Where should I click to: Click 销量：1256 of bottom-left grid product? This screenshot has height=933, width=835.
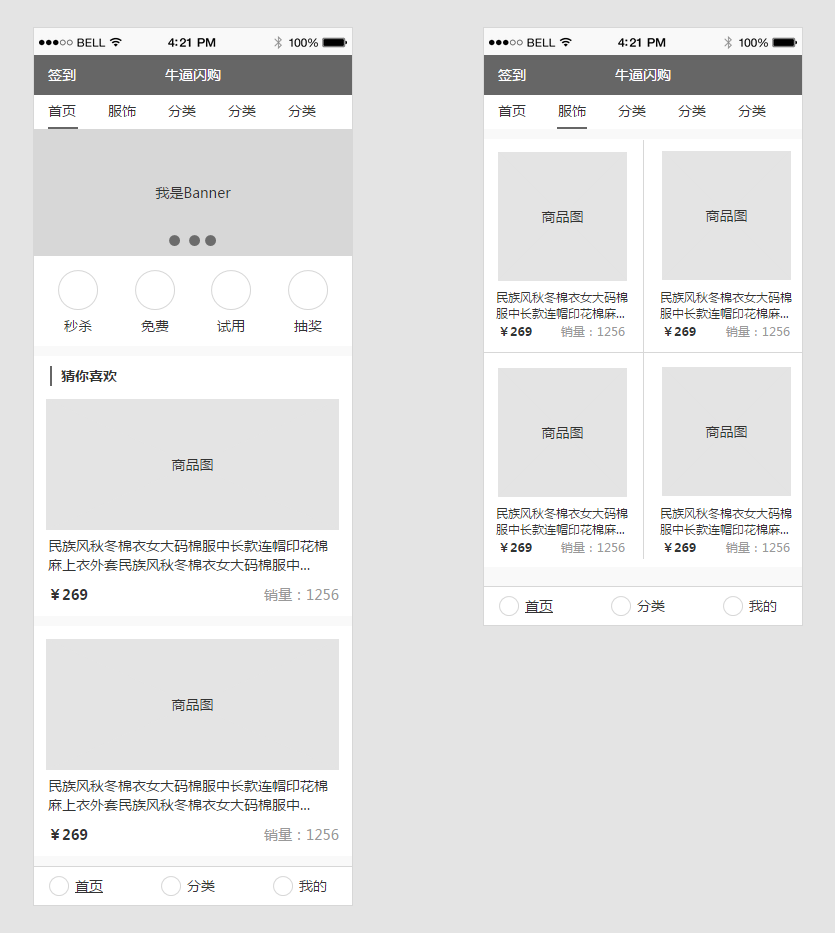(x=593, y=547)
